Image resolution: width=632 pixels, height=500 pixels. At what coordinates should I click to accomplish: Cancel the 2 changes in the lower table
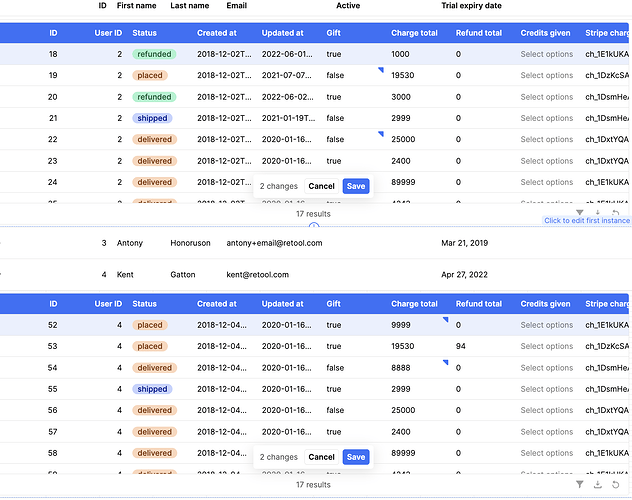pyautogui.click(x=321, y=457)
